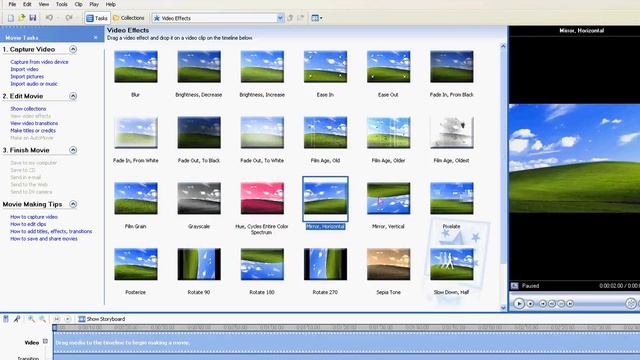Open the Tools menu
The width and height of the screenshot is (640, 360).
click(62, 4)
